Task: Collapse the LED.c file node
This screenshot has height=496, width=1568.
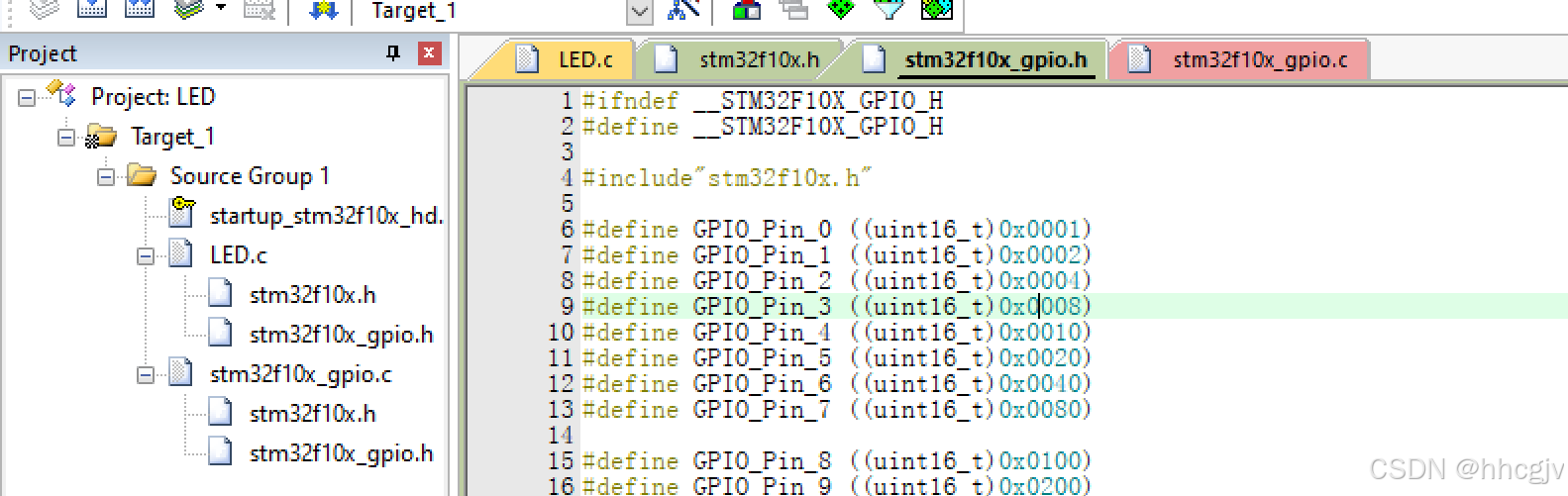Action: point(146,255)
